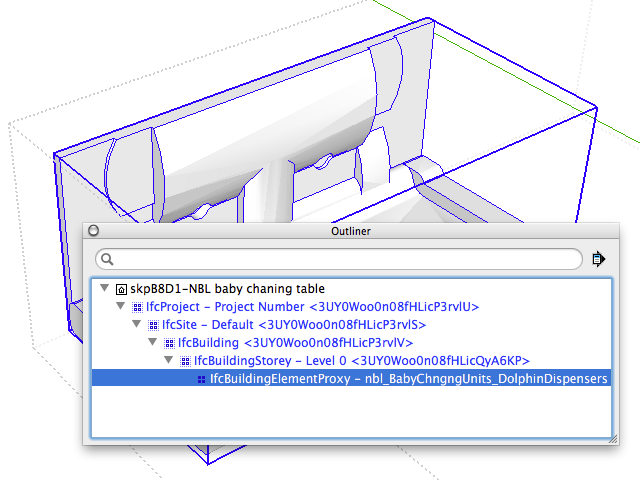Click the group icon beside IfcProject
Screen dimensions: 640x480
[x=137, y=307]
